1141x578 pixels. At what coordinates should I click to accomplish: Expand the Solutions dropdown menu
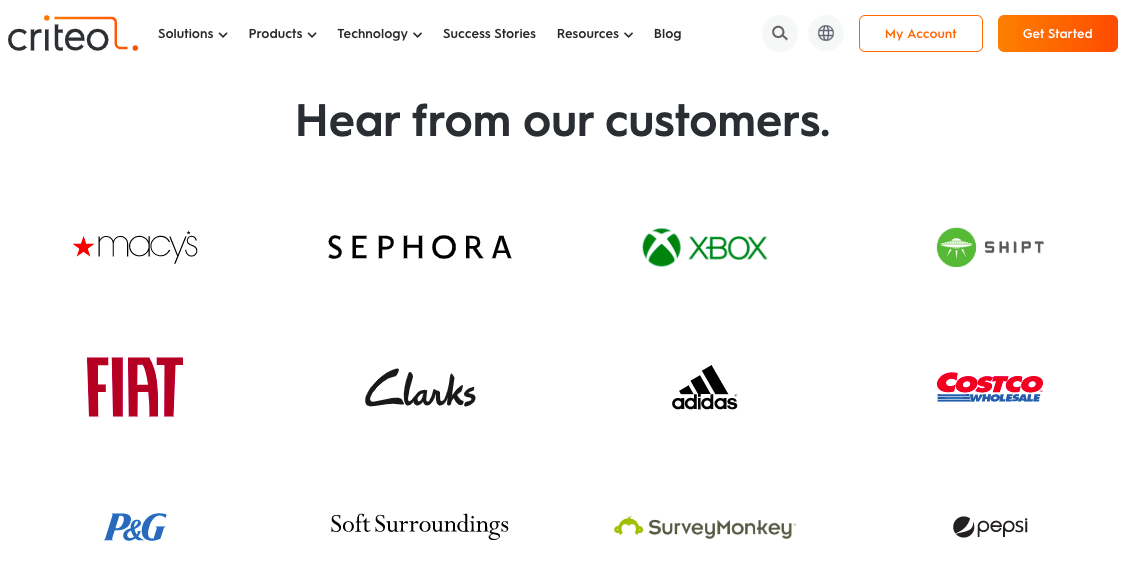(x=193, y=33)
